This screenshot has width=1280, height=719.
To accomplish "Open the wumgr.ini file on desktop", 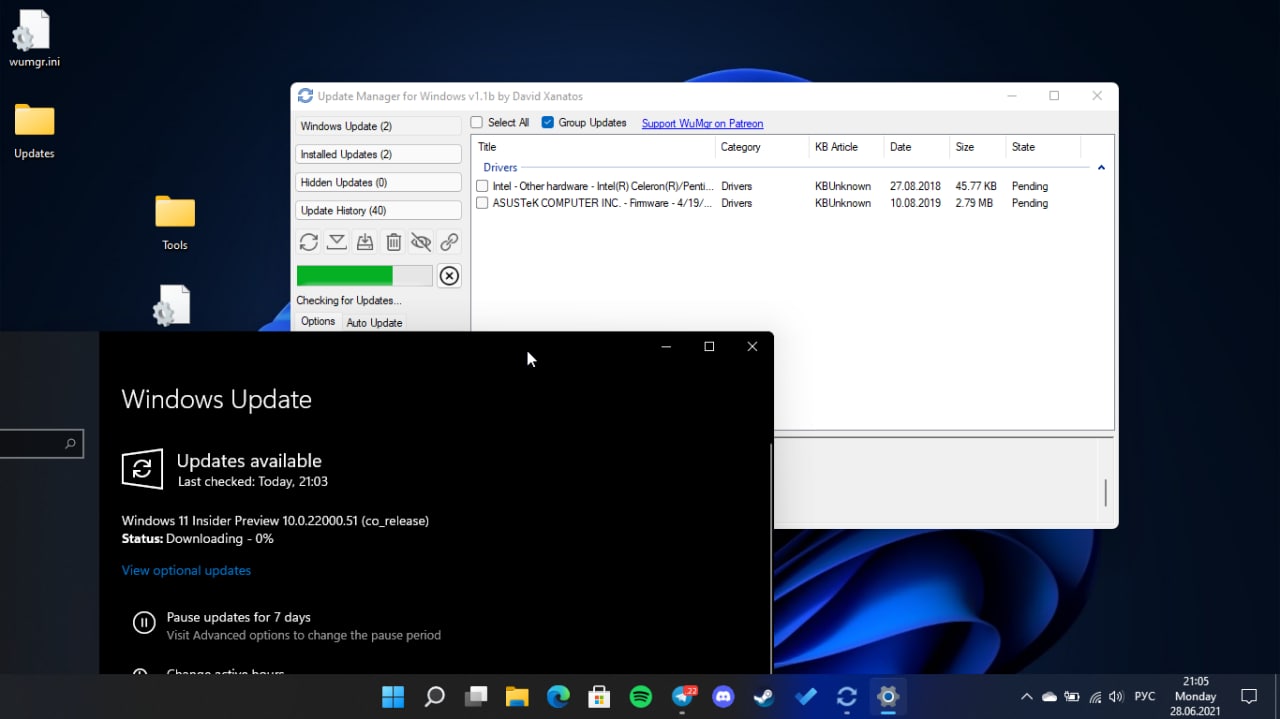I will [34, 38].
